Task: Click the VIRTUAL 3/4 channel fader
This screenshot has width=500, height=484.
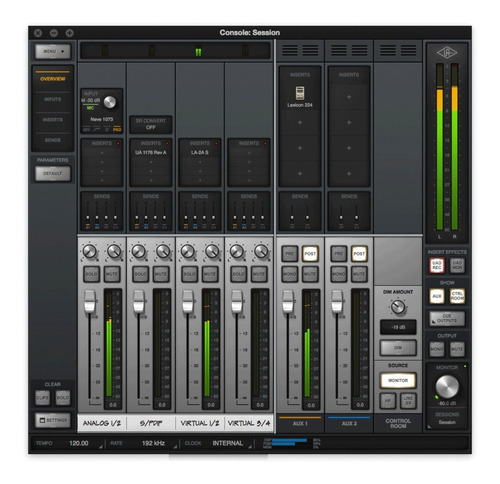Action: point(237,301)
